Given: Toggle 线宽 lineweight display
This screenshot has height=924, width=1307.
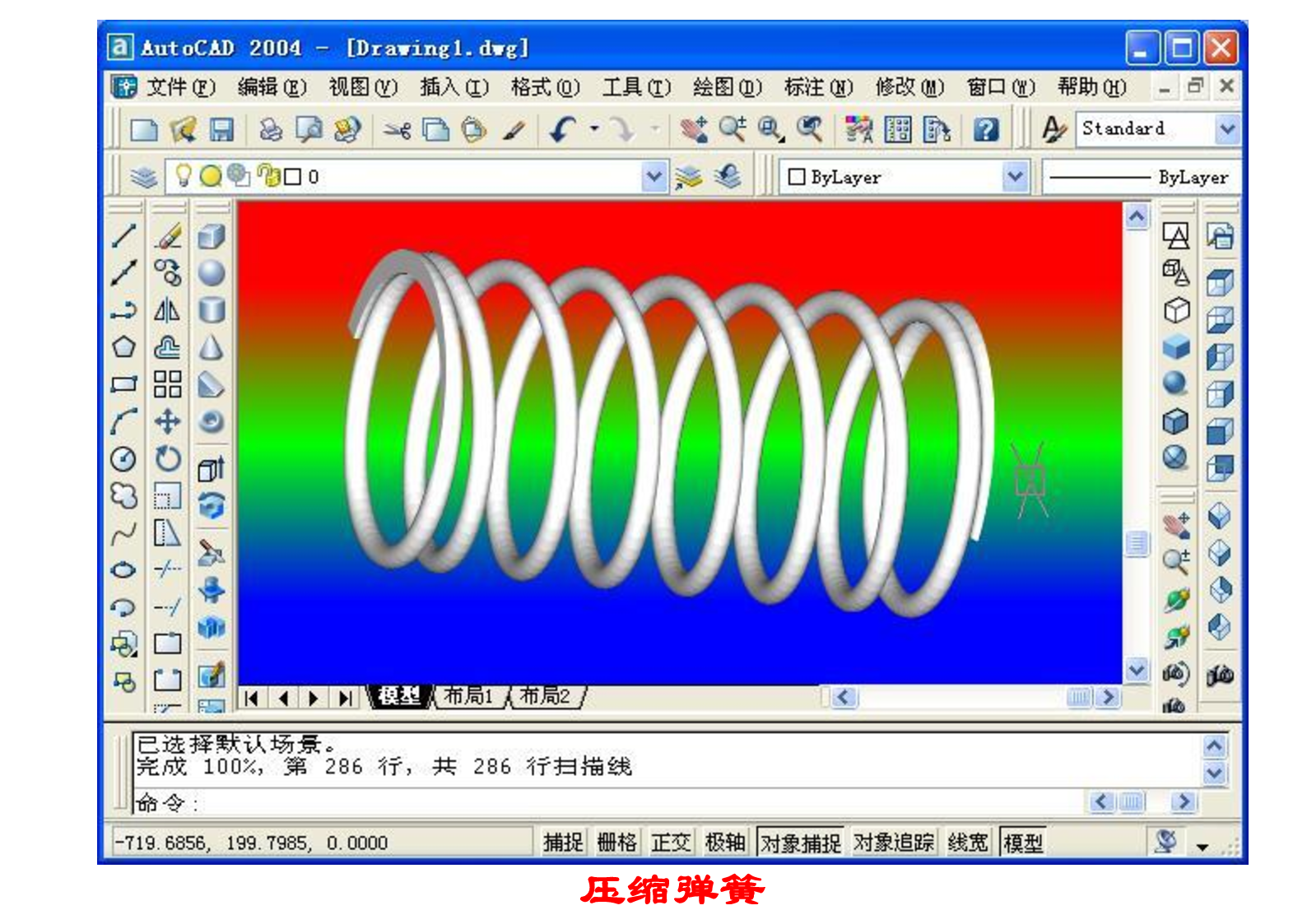Looking at the screenshot, I should (967, 843).
